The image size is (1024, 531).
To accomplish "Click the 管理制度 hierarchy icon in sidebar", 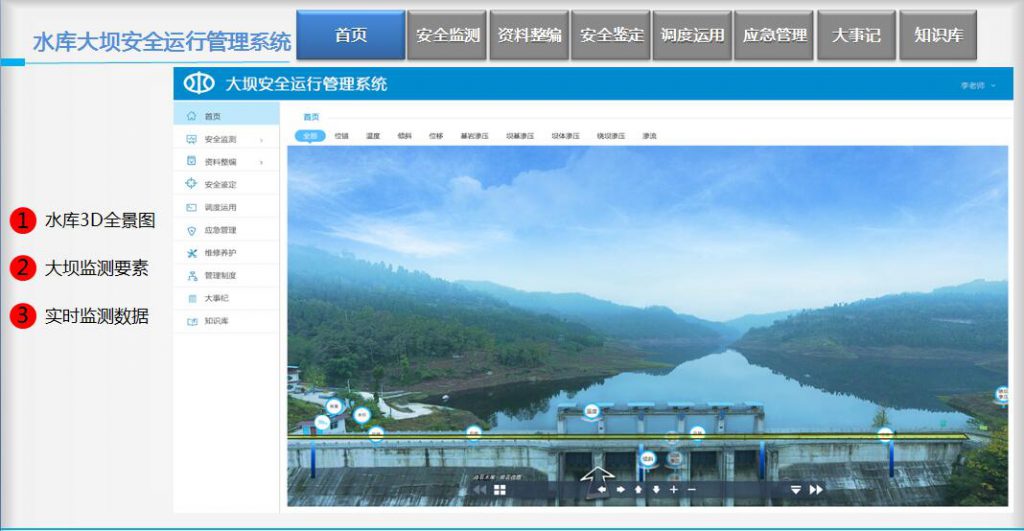I will (191, 275).
